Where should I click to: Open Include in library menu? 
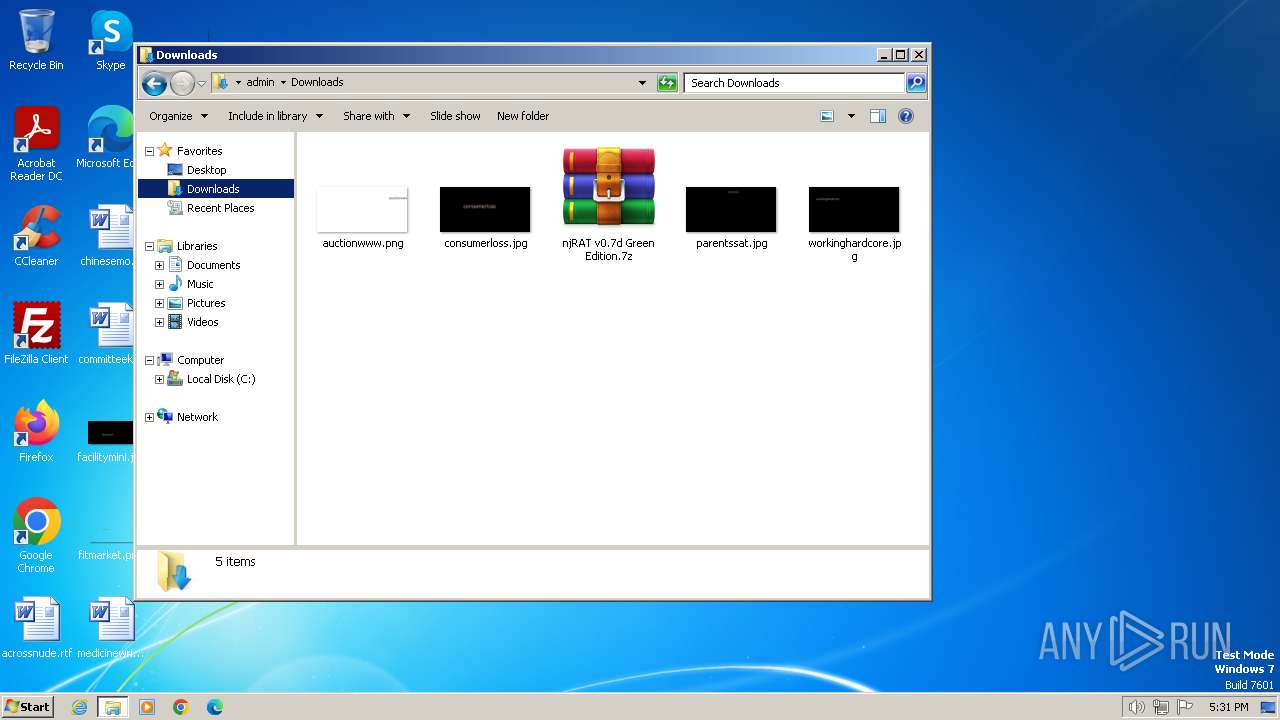tap(275, 116)
